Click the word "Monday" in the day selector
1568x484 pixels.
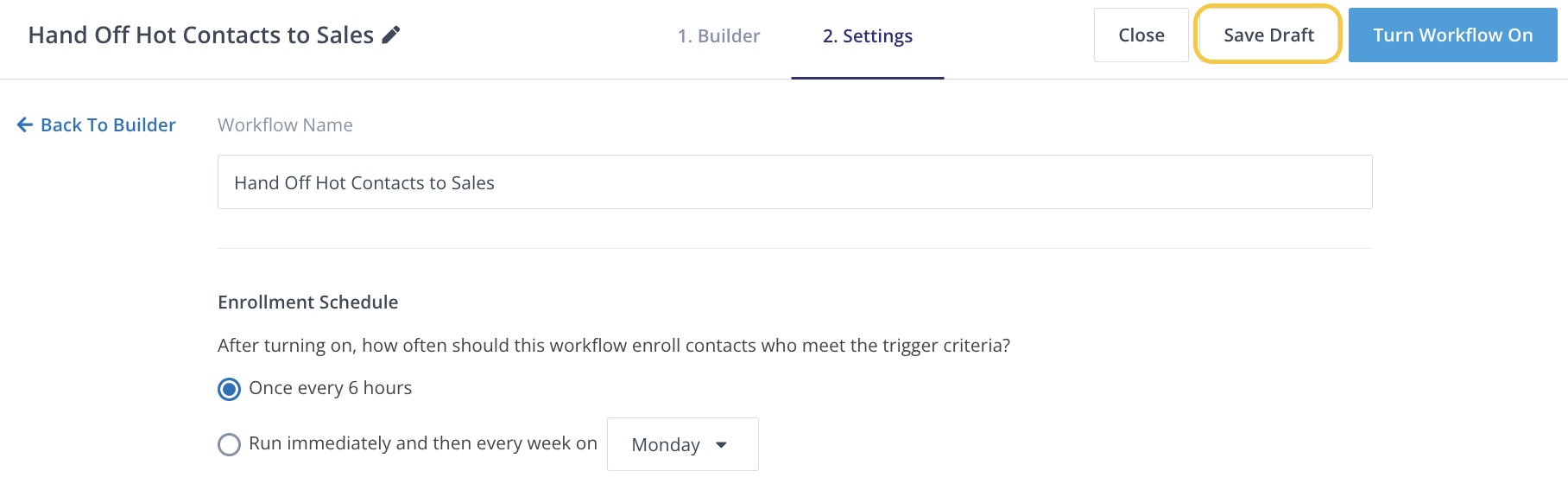(x=665, y=445)
